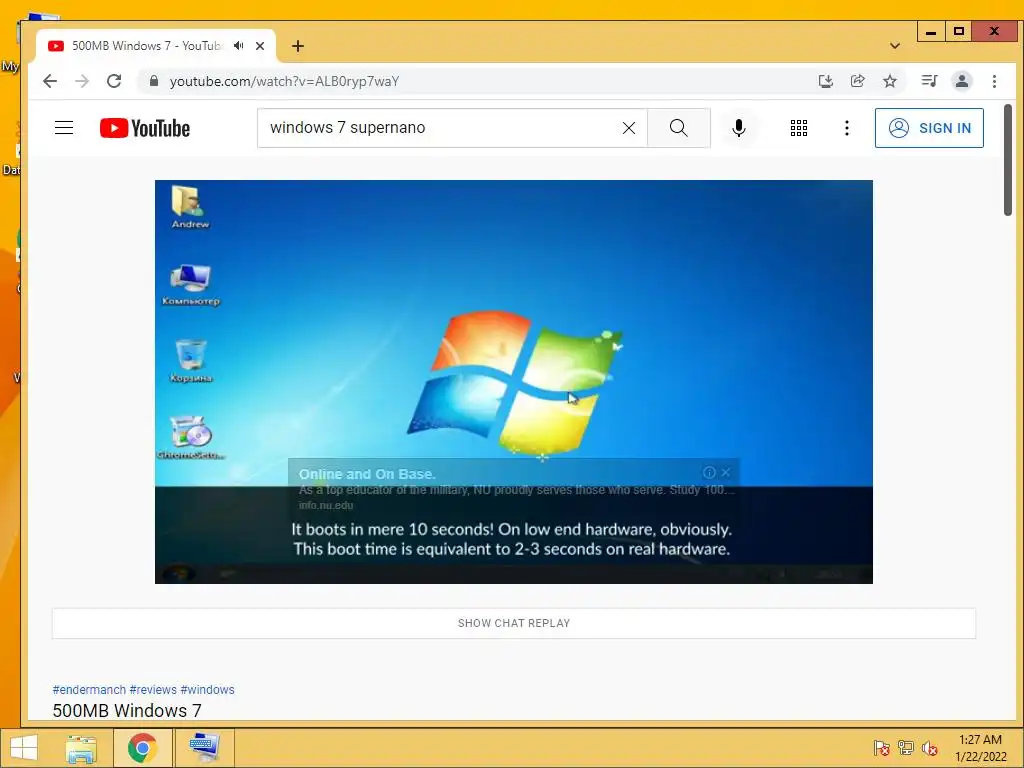Share this page from the address bar

[857, 81]
